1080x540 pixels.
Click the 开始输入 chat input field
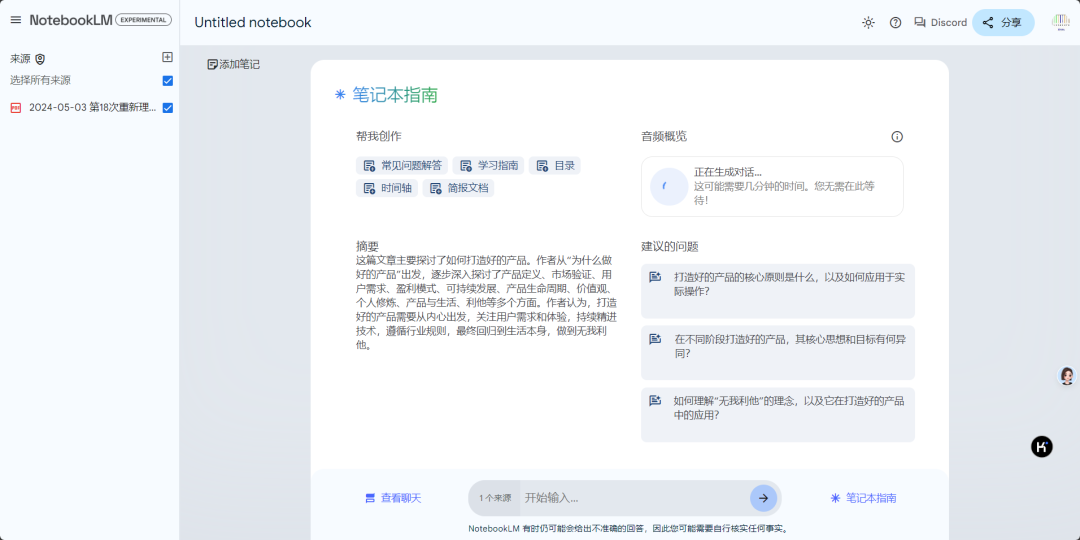[x=630, y=498]
